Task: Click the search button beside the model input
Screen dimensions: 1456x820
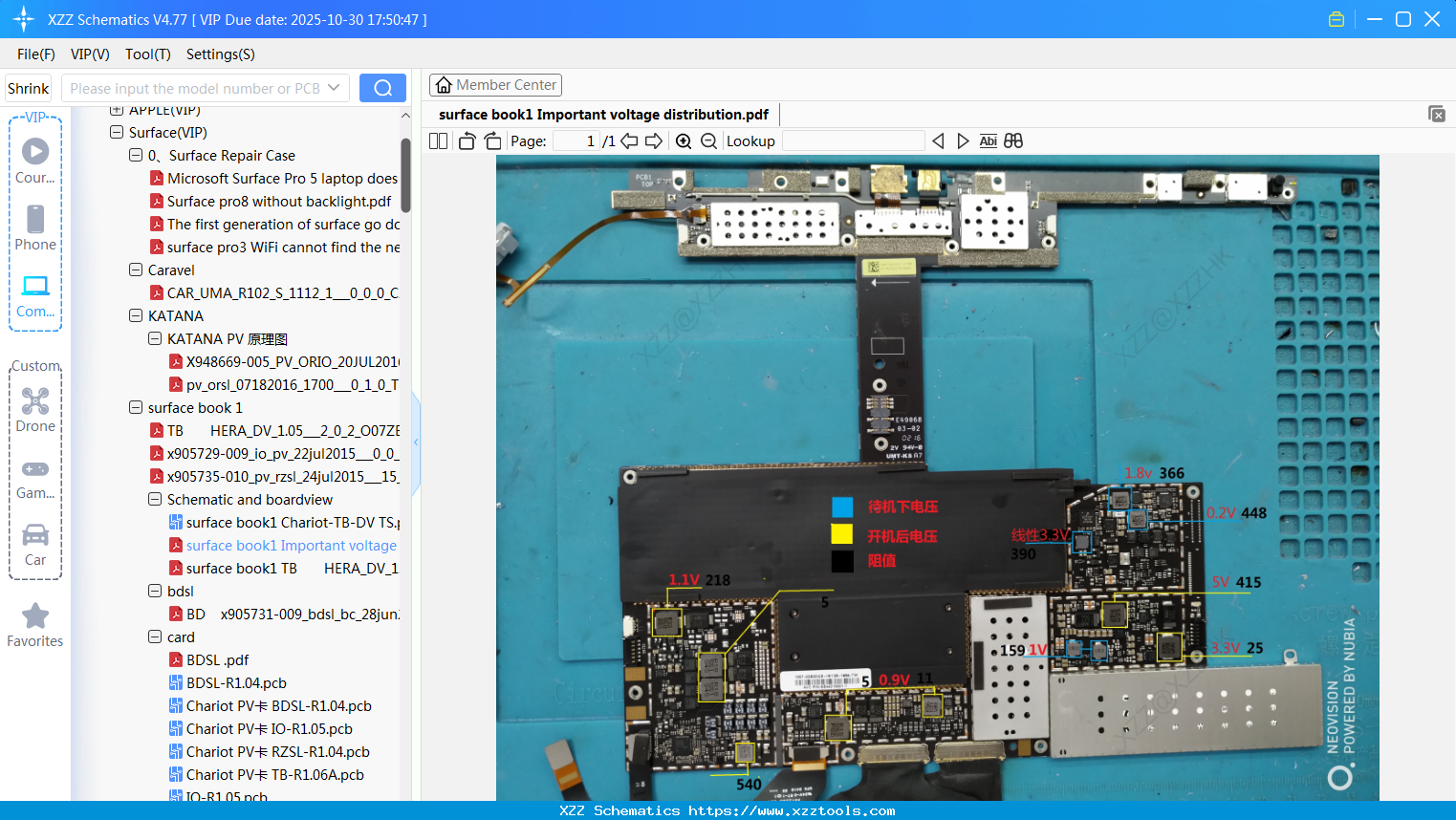Action: pos(382,88)
